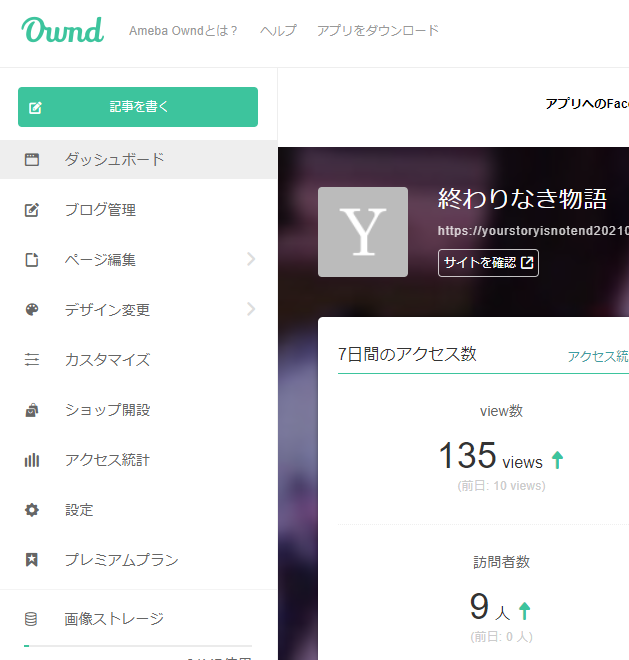
Task: Click the Y site avatar thumbnail
Action: [363, 232]
